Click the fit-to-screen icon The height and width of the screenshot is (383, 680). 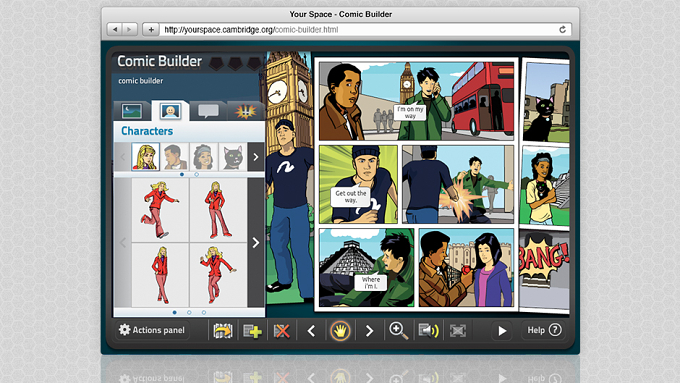pyautogui.click(x=458, y=331)
